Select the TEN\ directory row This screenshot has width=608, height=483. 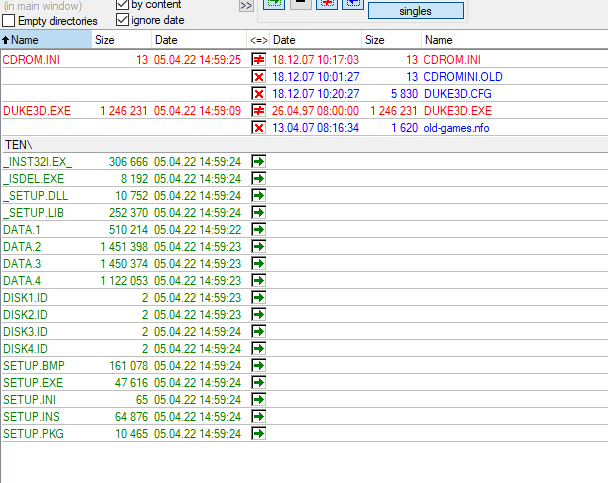tap(304, 145)
